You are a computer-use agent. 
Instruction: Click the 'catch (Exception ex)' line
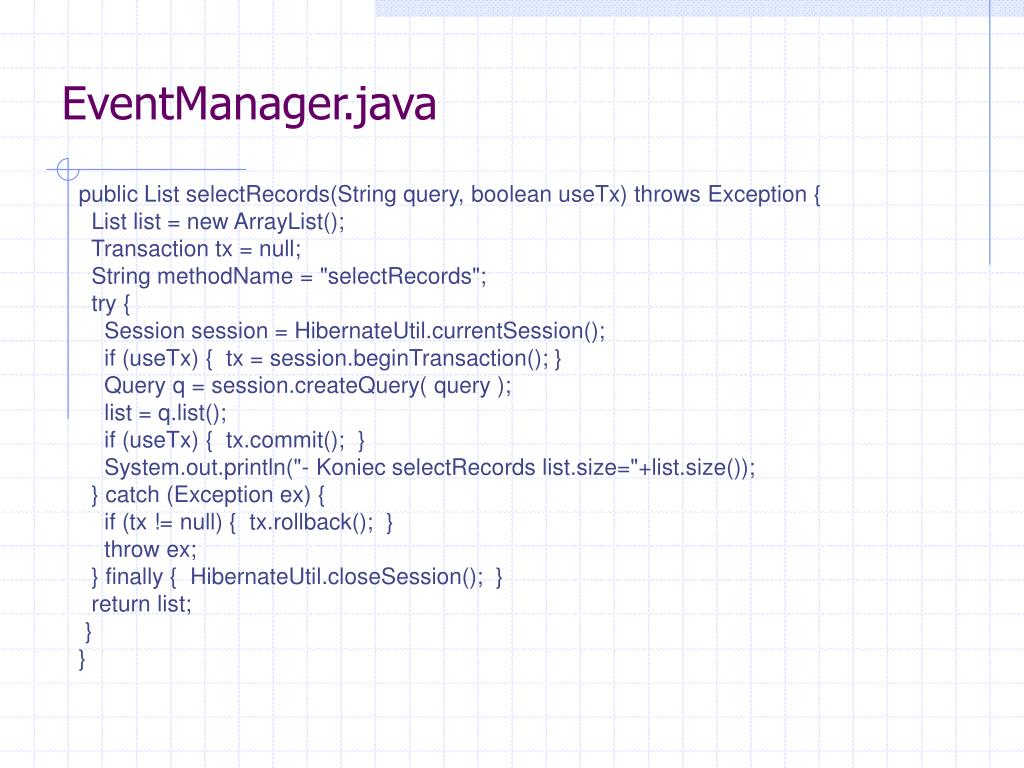[x=208, y=496]
